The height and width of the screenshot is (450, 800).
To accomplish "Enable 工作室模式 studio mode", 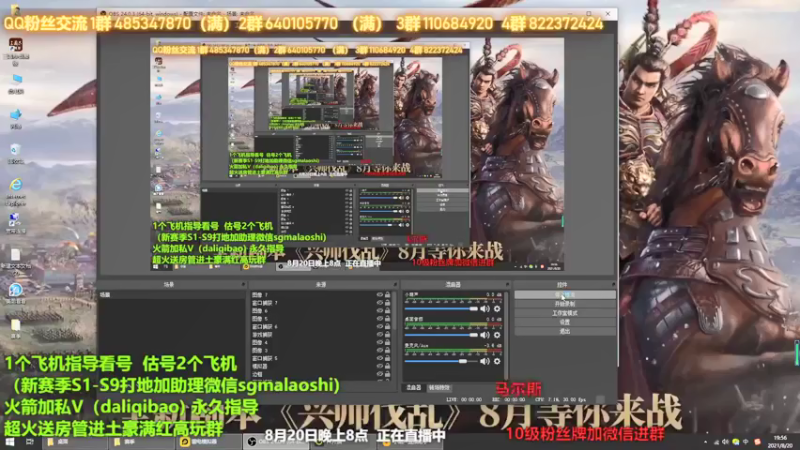I will (x=565, y=313).
